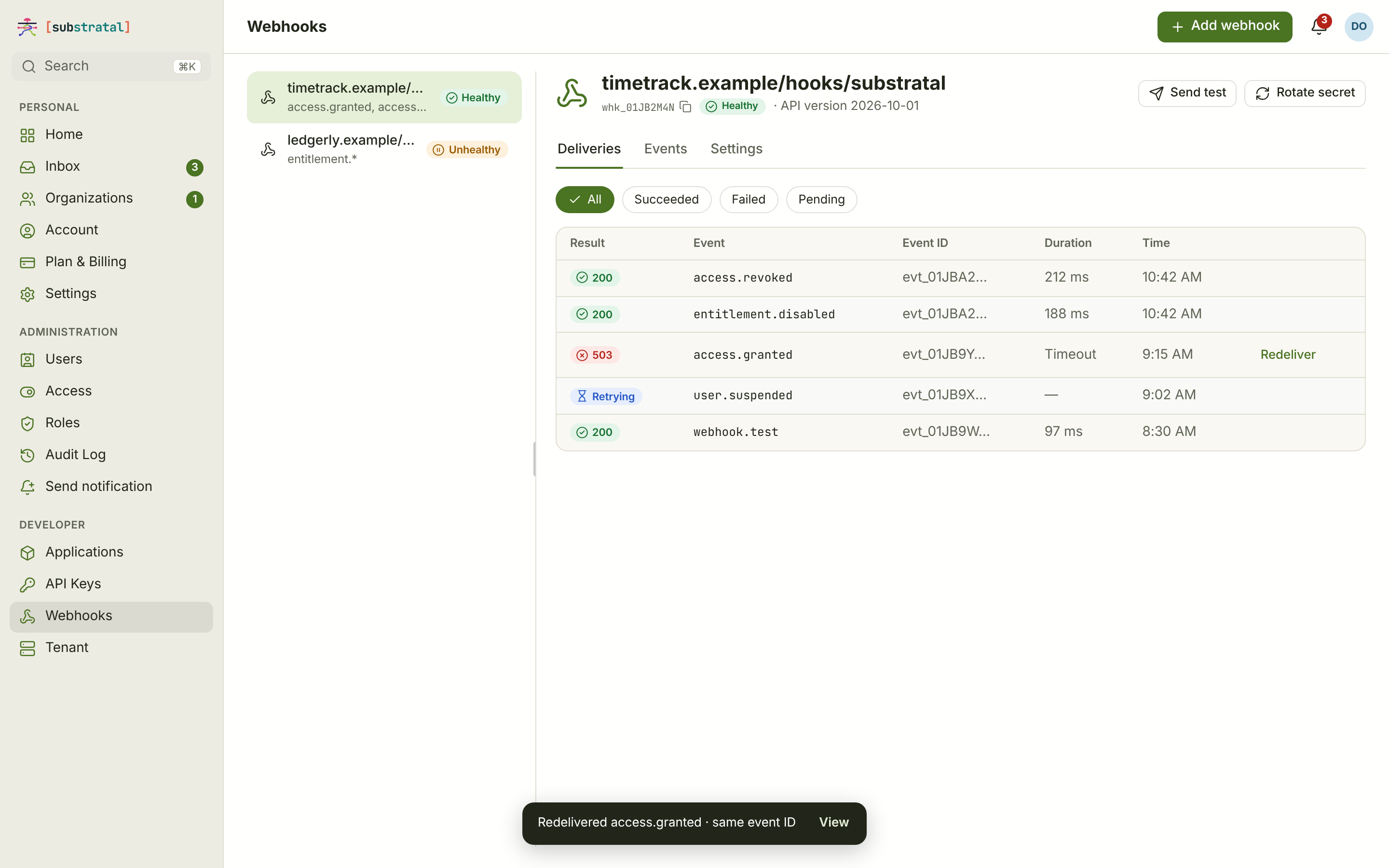Open the webhook.test delivery row
This screenshot has height=868, width=1389.
(960, 432)
